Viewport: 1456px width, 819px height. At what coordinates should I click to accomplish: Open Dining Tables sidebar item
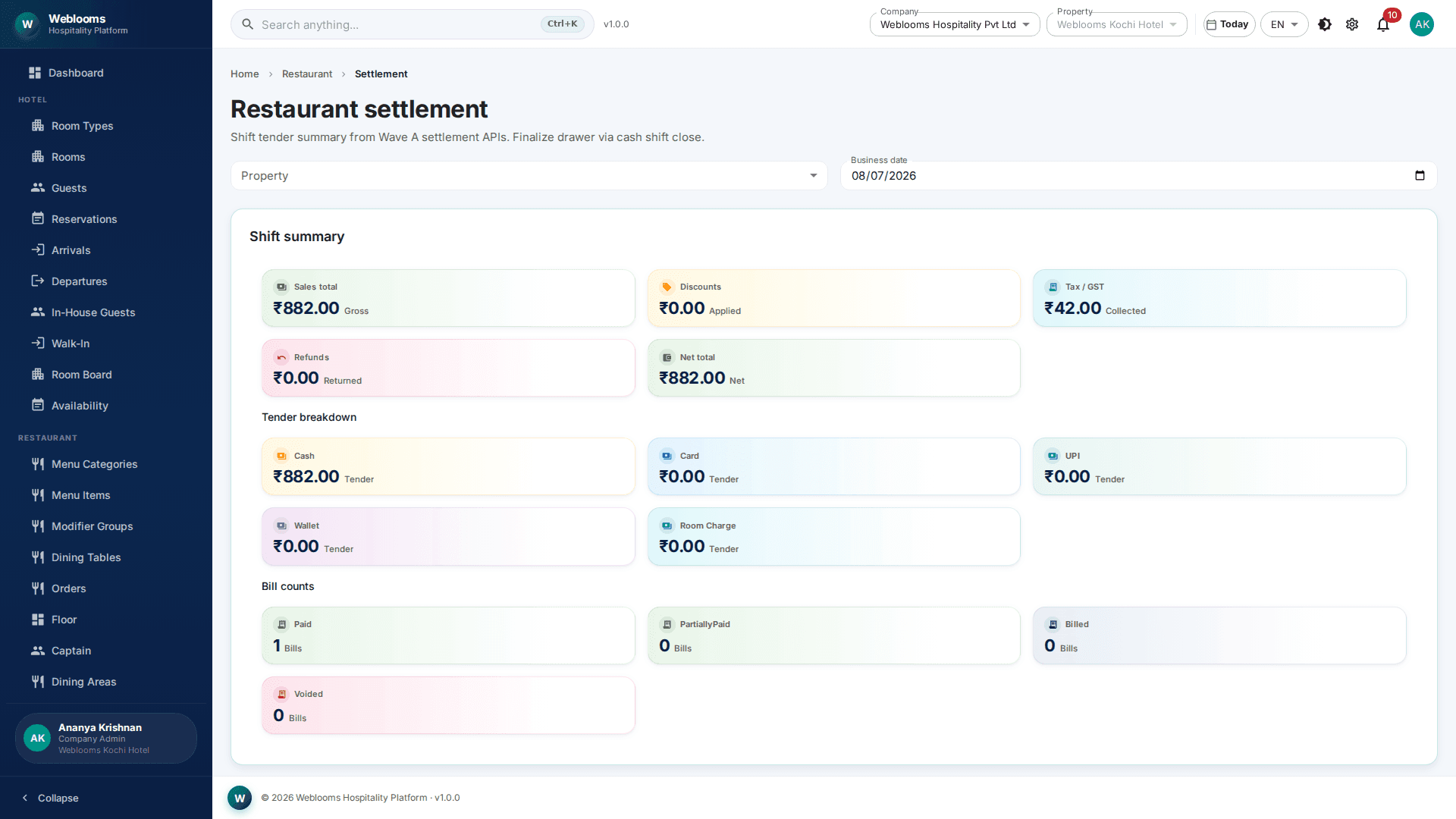(106, 557)
